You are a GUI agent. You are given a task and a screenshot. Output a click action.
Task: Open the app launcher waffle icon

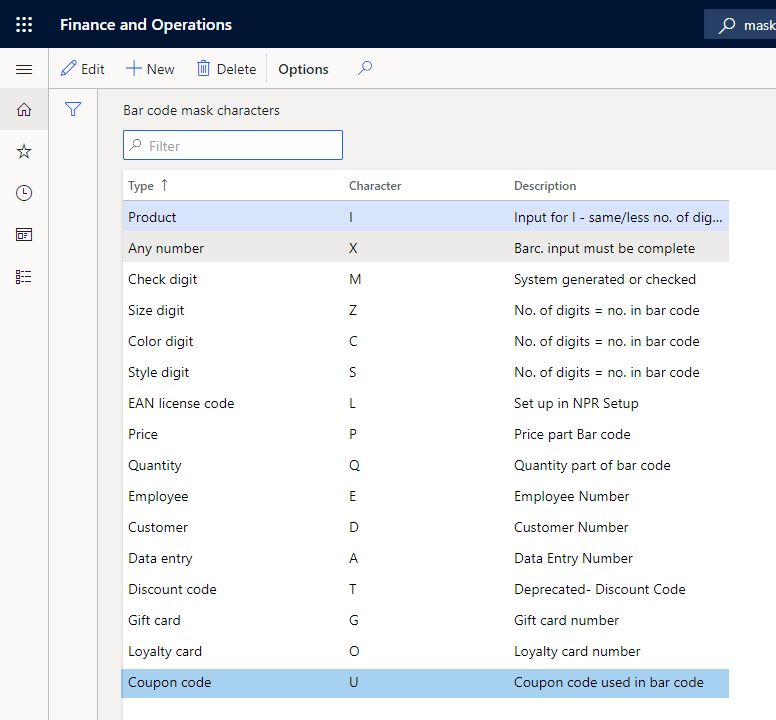pos(24,24)
